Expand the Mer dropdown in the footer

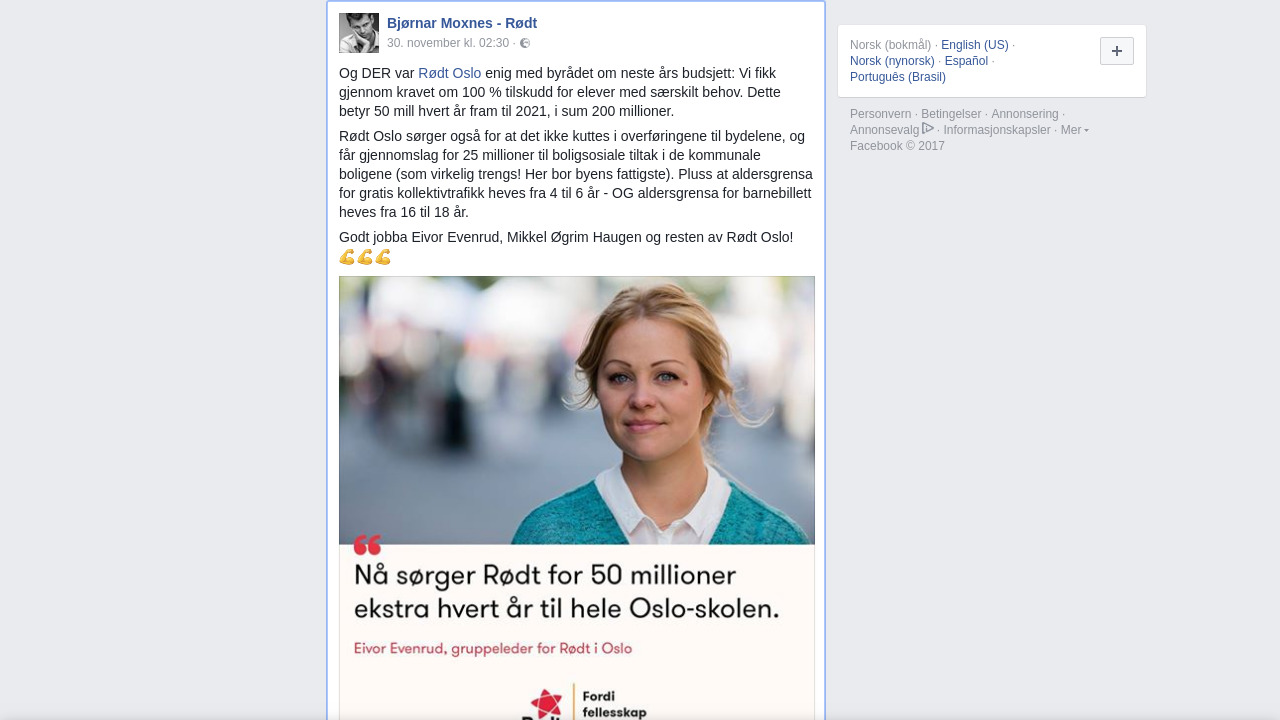1075,130
